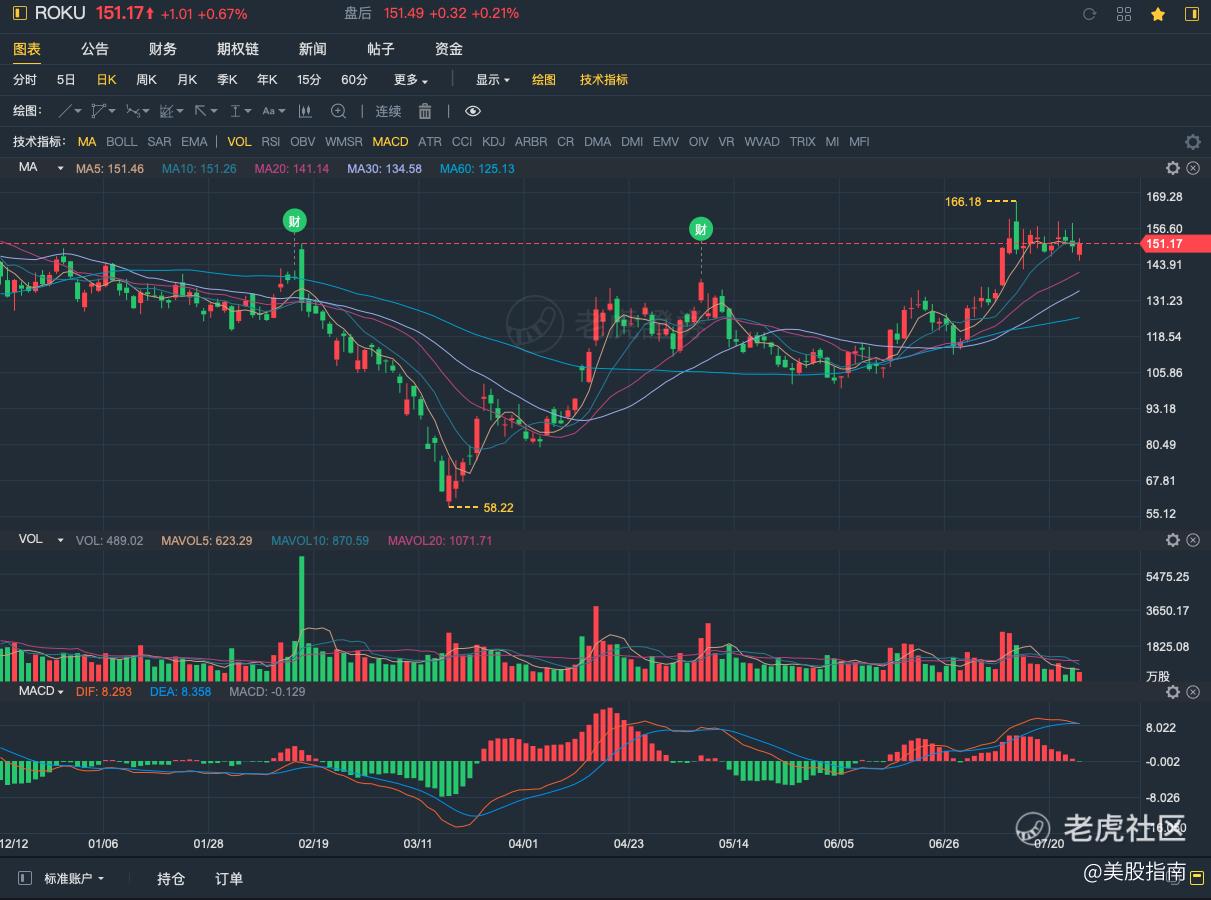Select the 周K weekly timeframe
Viewport: 1211px width, 900px height.
(x=147, y=80)
